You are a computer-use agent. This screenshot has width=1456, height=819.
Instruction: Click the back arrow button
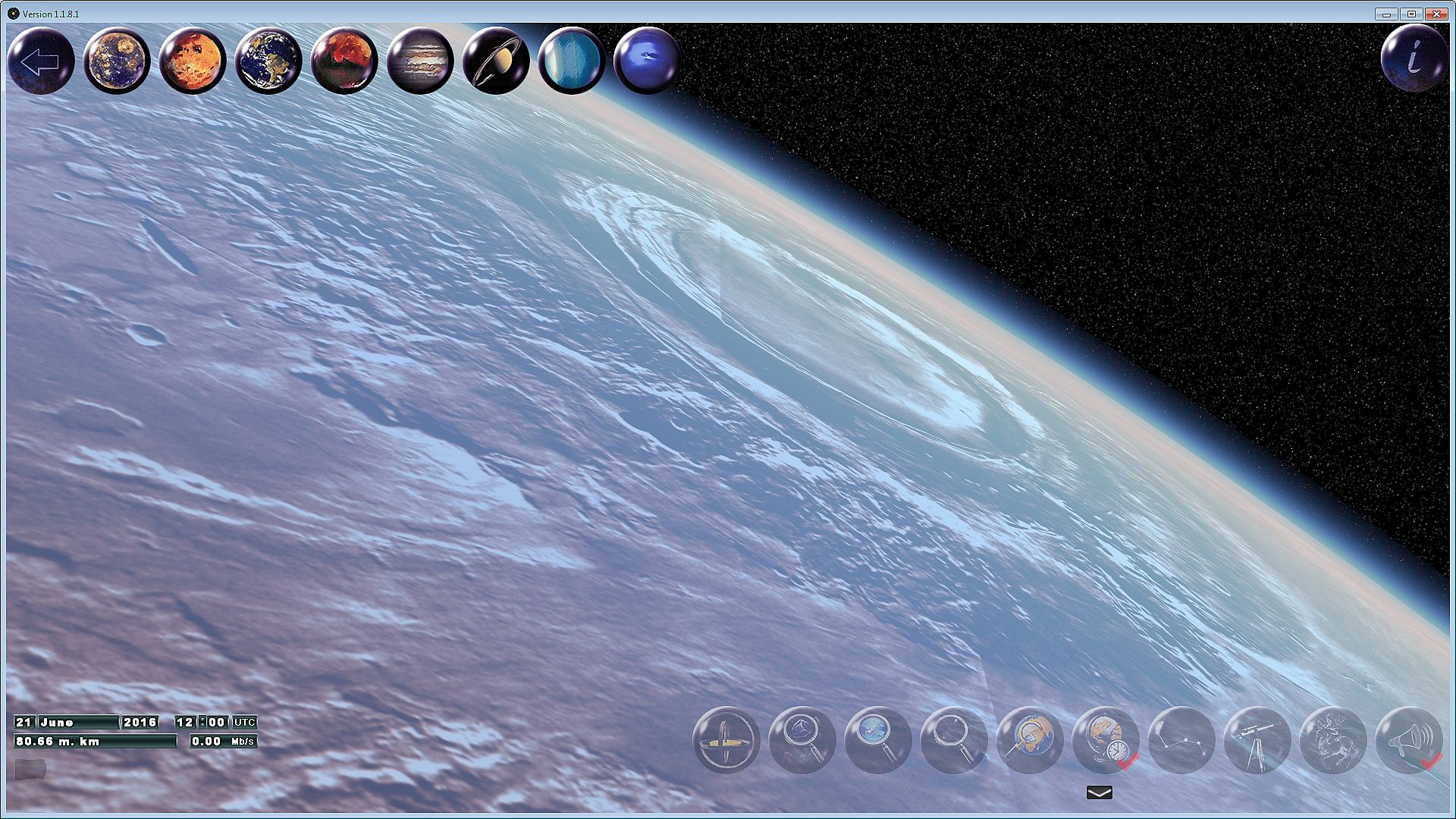(x=40, y=61)
